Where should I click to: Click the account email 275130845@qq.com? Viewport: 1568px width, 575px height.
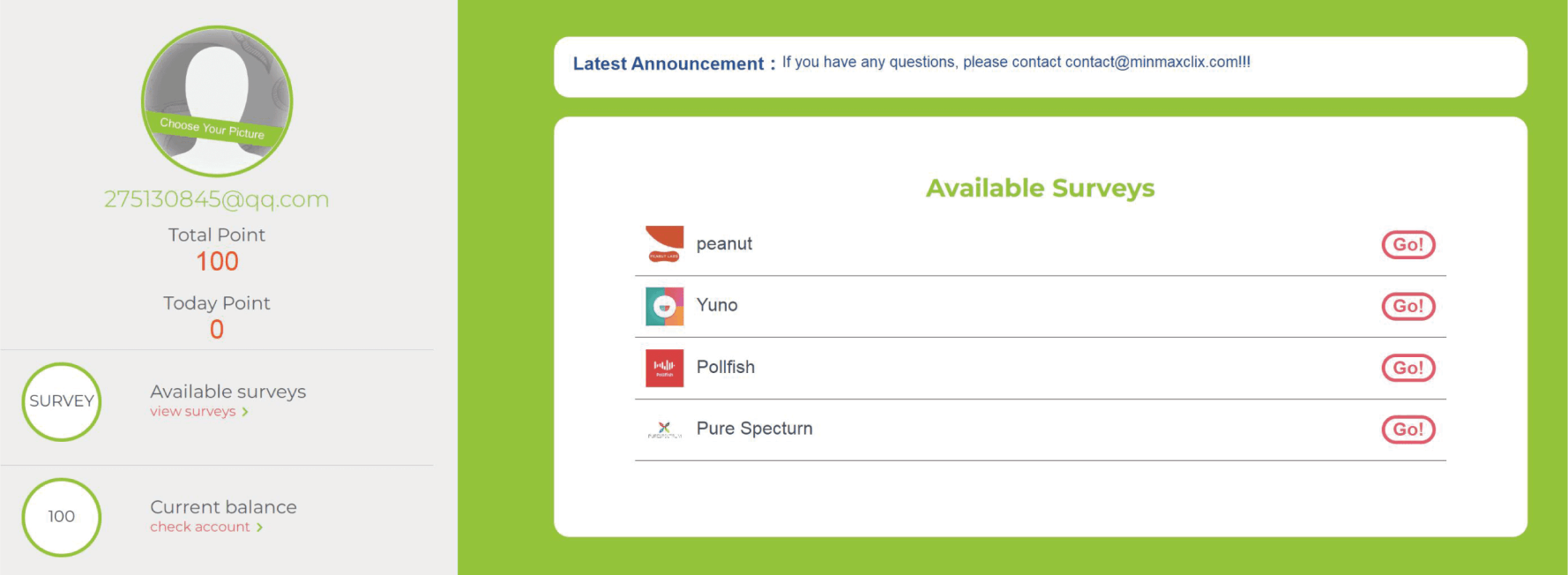click(x=217, y=199)
